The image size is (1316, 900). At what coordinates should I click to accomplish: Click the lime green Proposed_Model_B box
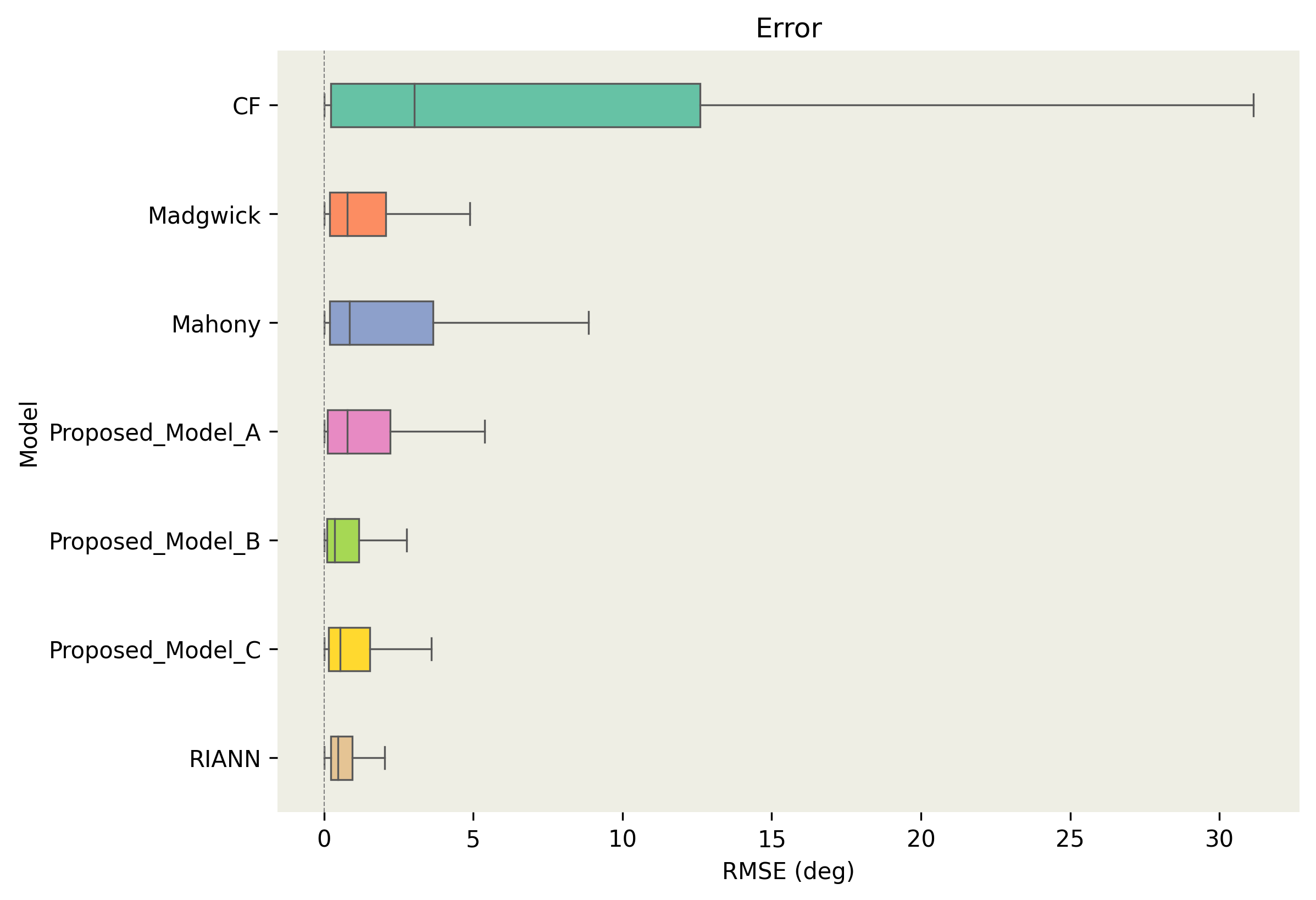347,540
